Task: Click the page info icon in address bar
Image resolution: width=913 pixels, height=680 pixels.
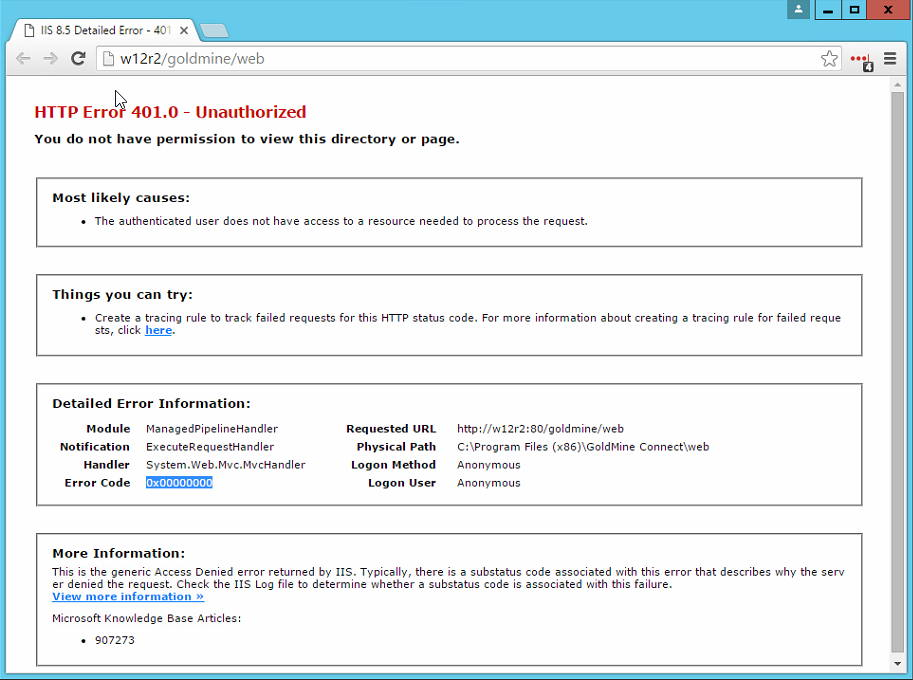Action: [x=108, y=59]
